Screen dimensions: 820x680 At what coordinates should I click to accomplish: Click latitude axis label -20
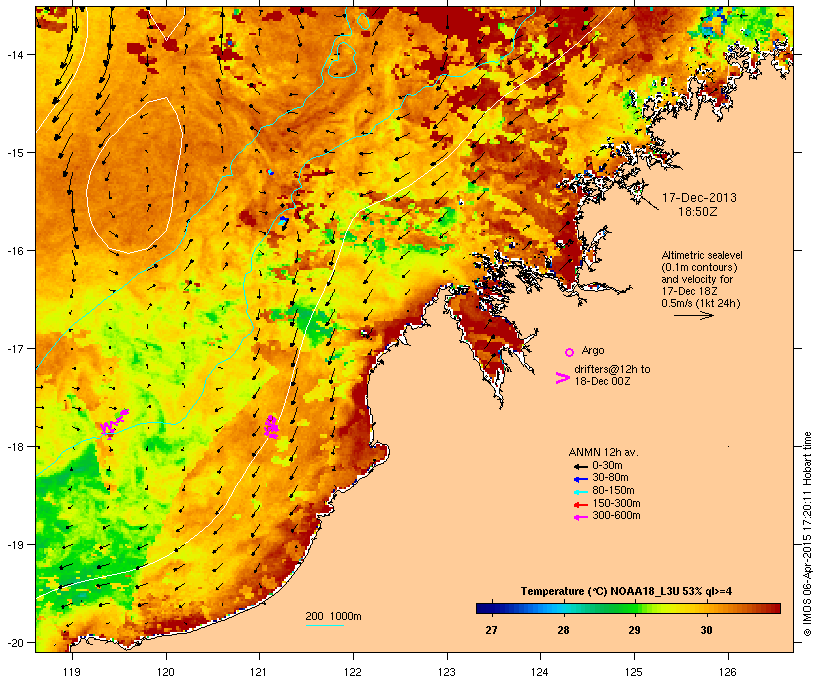tap(16, 643)
